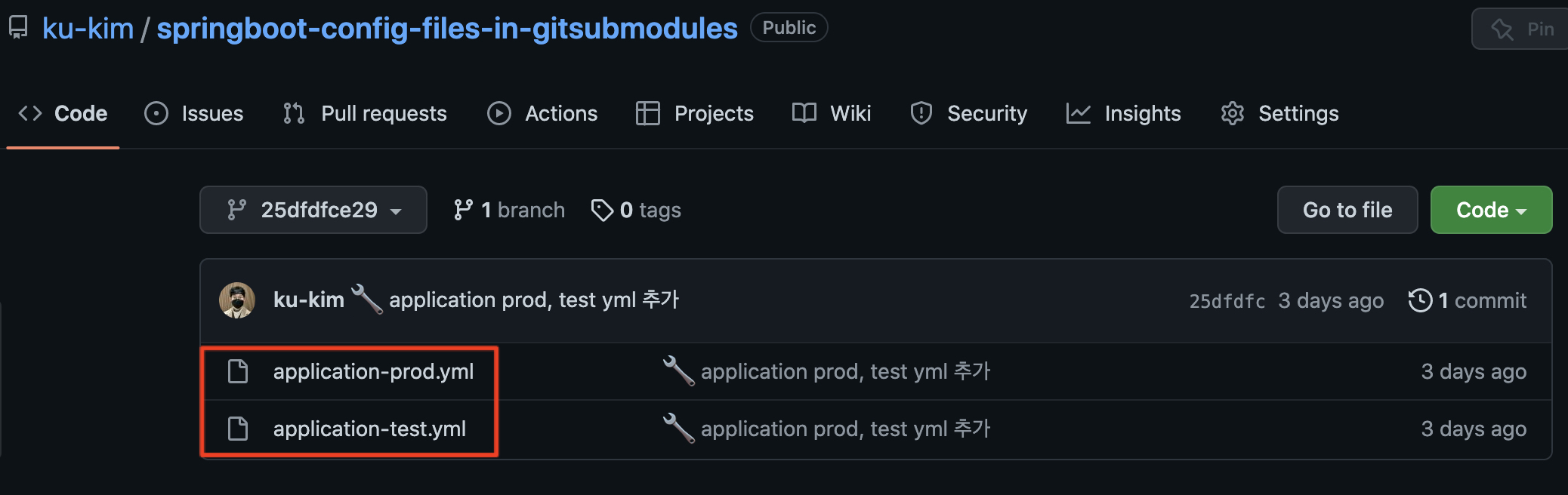The height and width of the screenshot is (495, 1568).
Task: Click the Settings gear icon
Action: pyautogui.click(x=1233, y=113)
